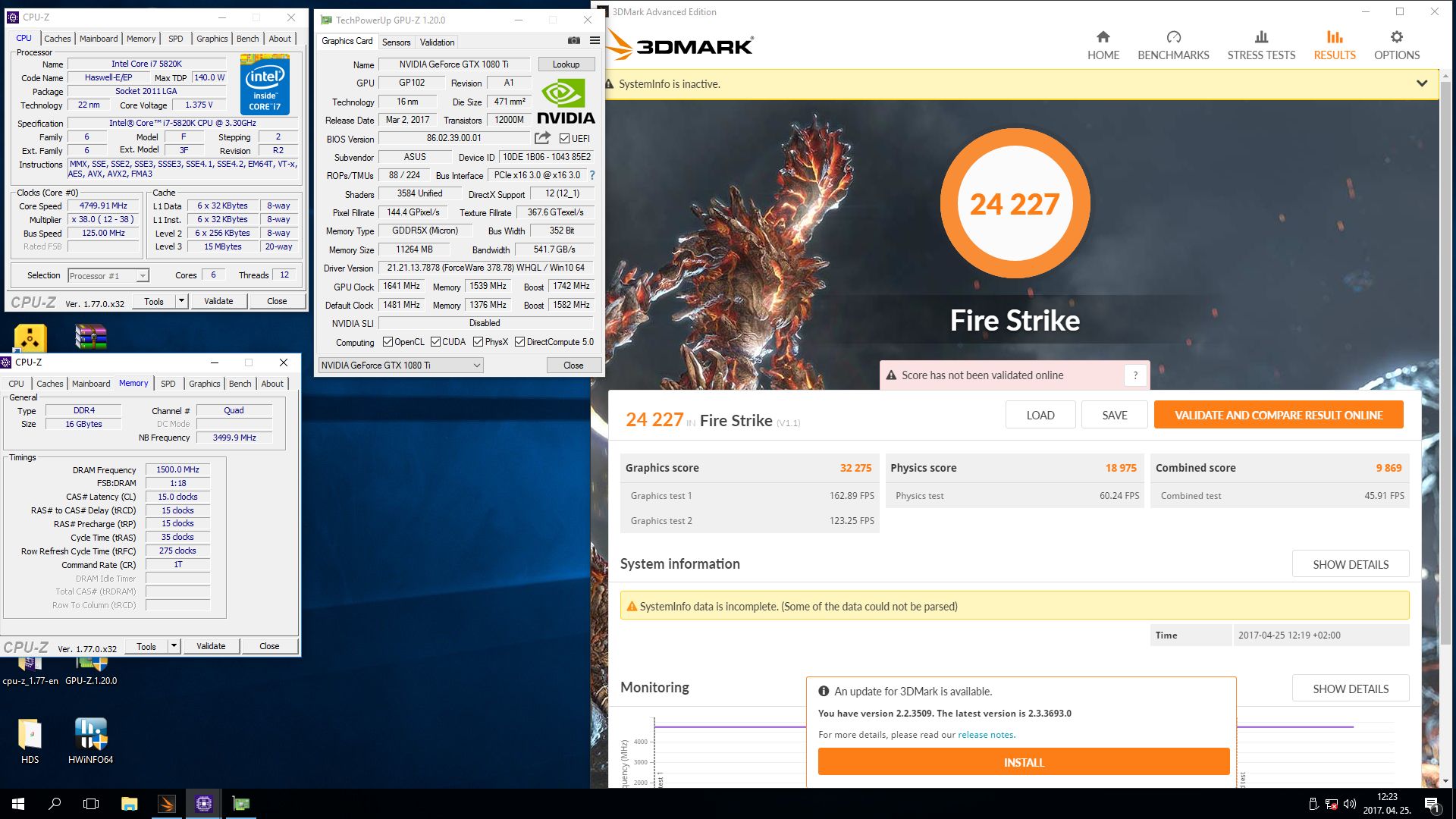Click VALIDATE AND COMPARE RESULT ONLINE button

1278,415
